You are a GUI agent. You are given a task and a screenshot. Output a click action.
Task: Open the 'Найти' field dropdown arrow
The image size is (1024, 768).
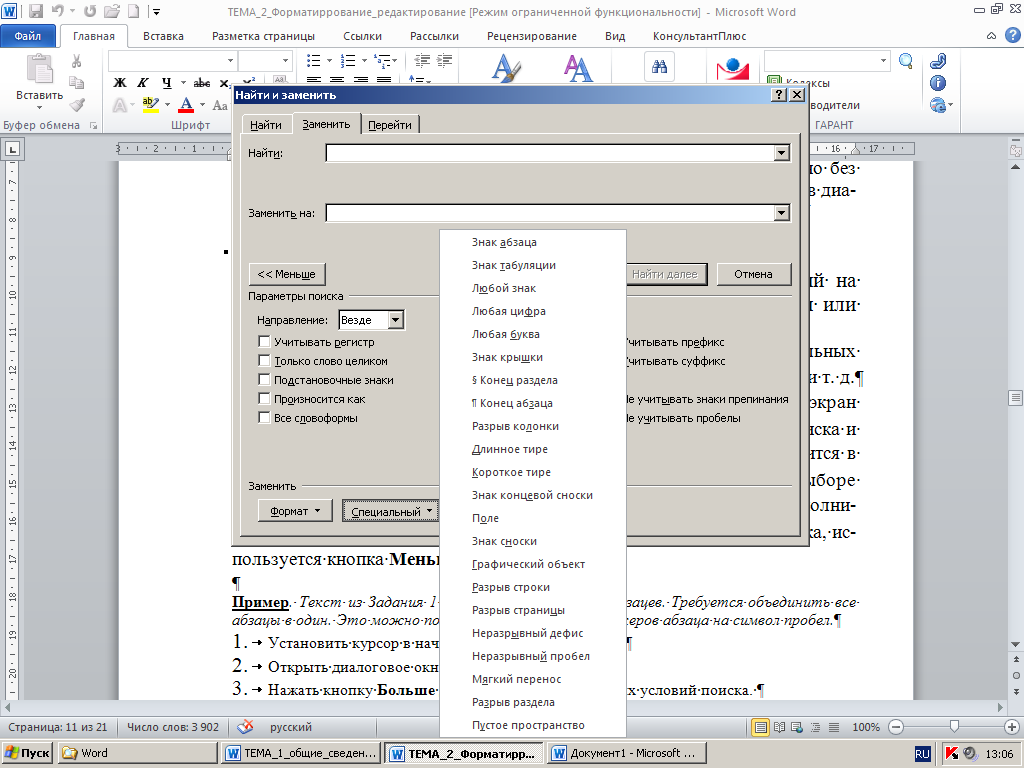click(x=781, y=153)
